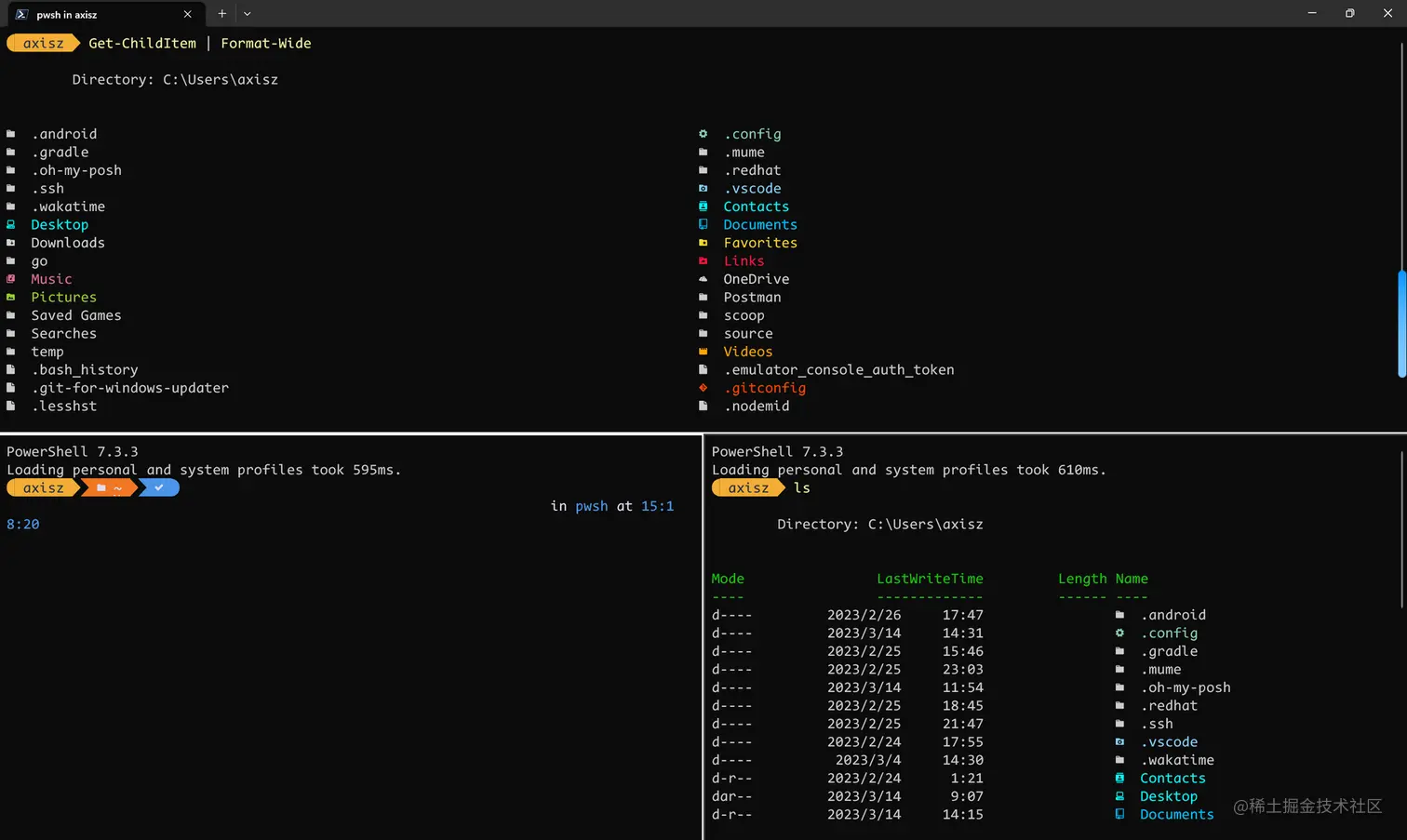Click 'temp' folder name
The image size is (1407, 840).
[47, 352]
